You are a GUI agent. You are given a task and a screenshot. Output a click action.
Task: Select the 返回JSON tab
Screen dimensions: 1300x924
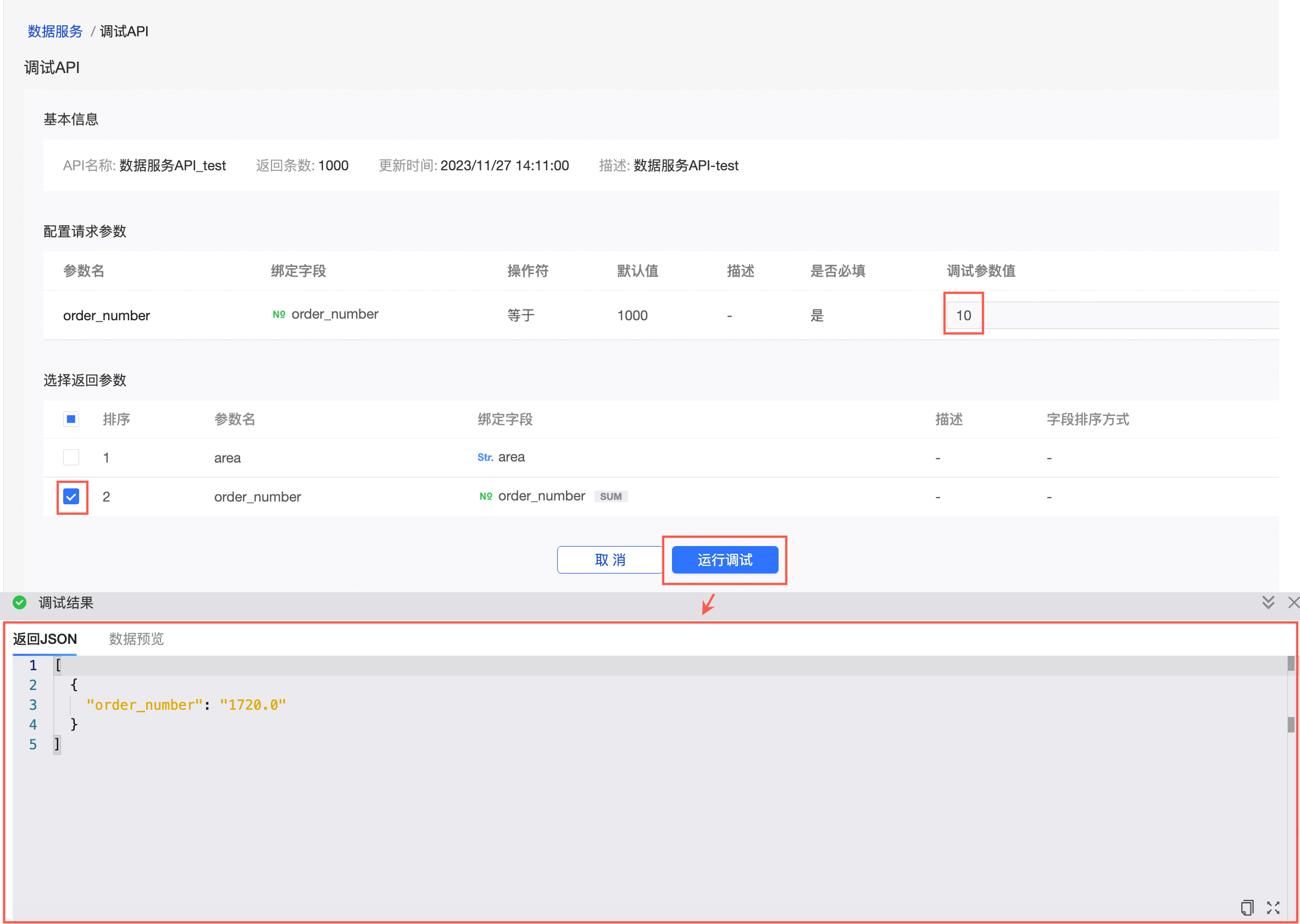(x=45, y=639)
